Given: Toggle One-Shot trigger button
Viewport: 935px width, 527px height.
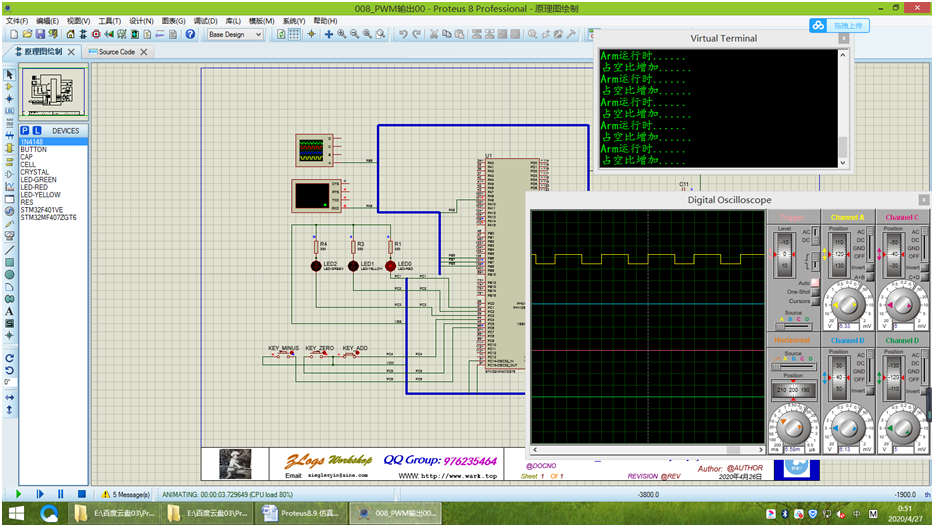Looking at the screenshot, I should coord(815,292).
